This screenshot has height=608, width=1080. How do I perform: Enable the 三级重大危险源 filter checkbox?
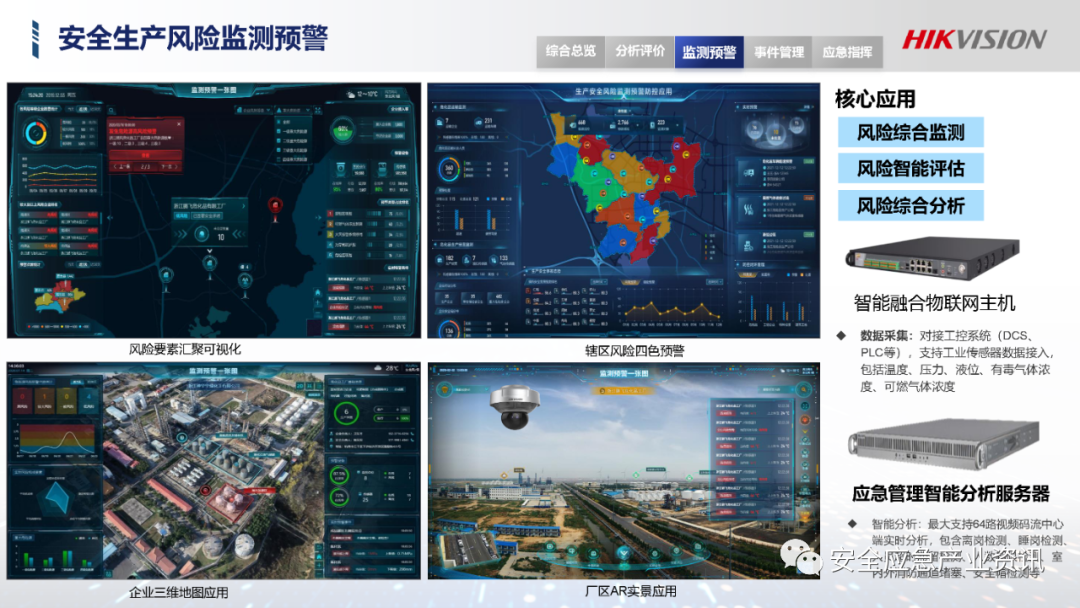pos(277,152)
